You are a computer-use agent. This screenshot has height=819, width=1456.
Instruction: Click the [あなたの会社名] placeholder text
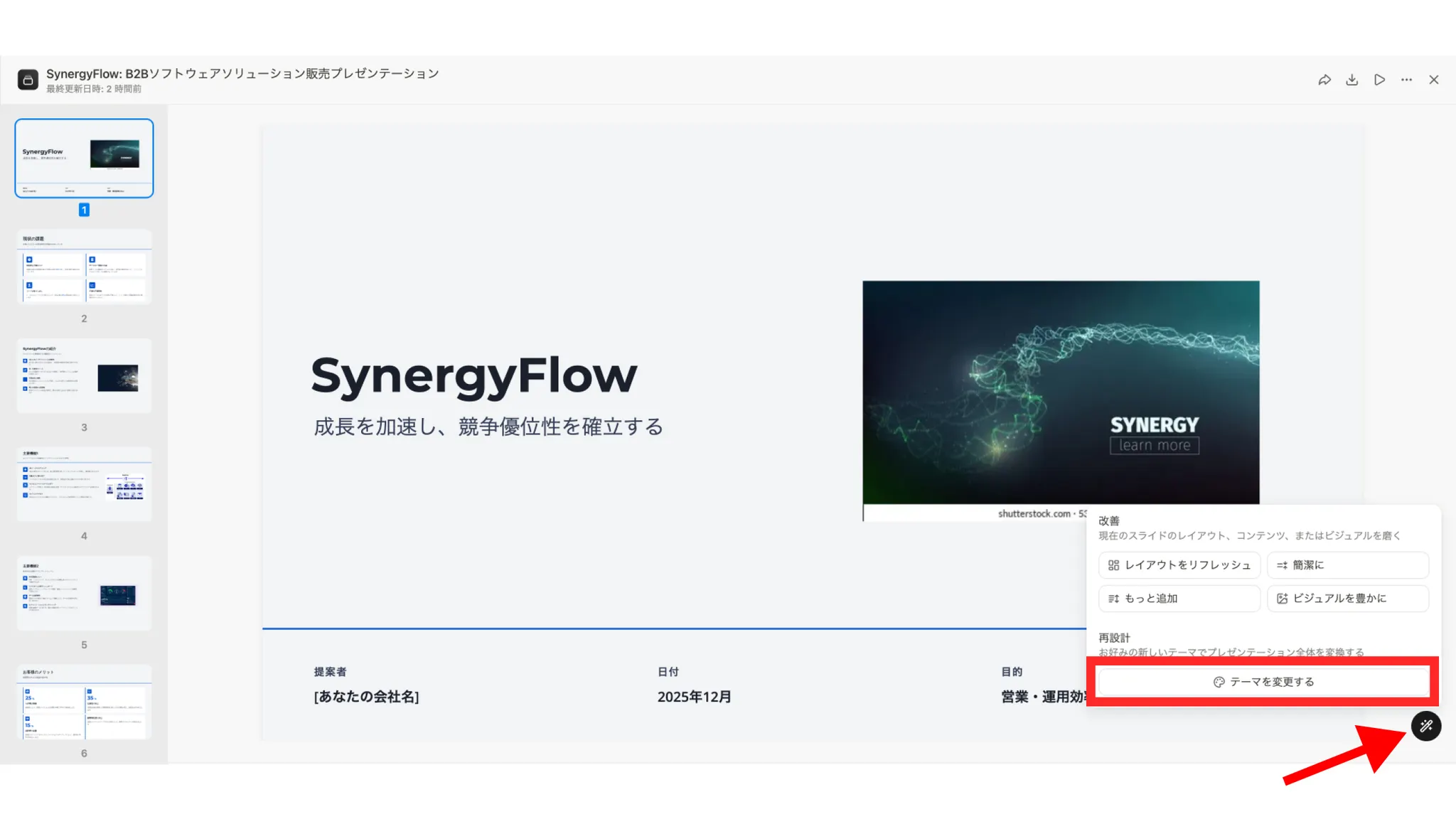coord(366,697)
